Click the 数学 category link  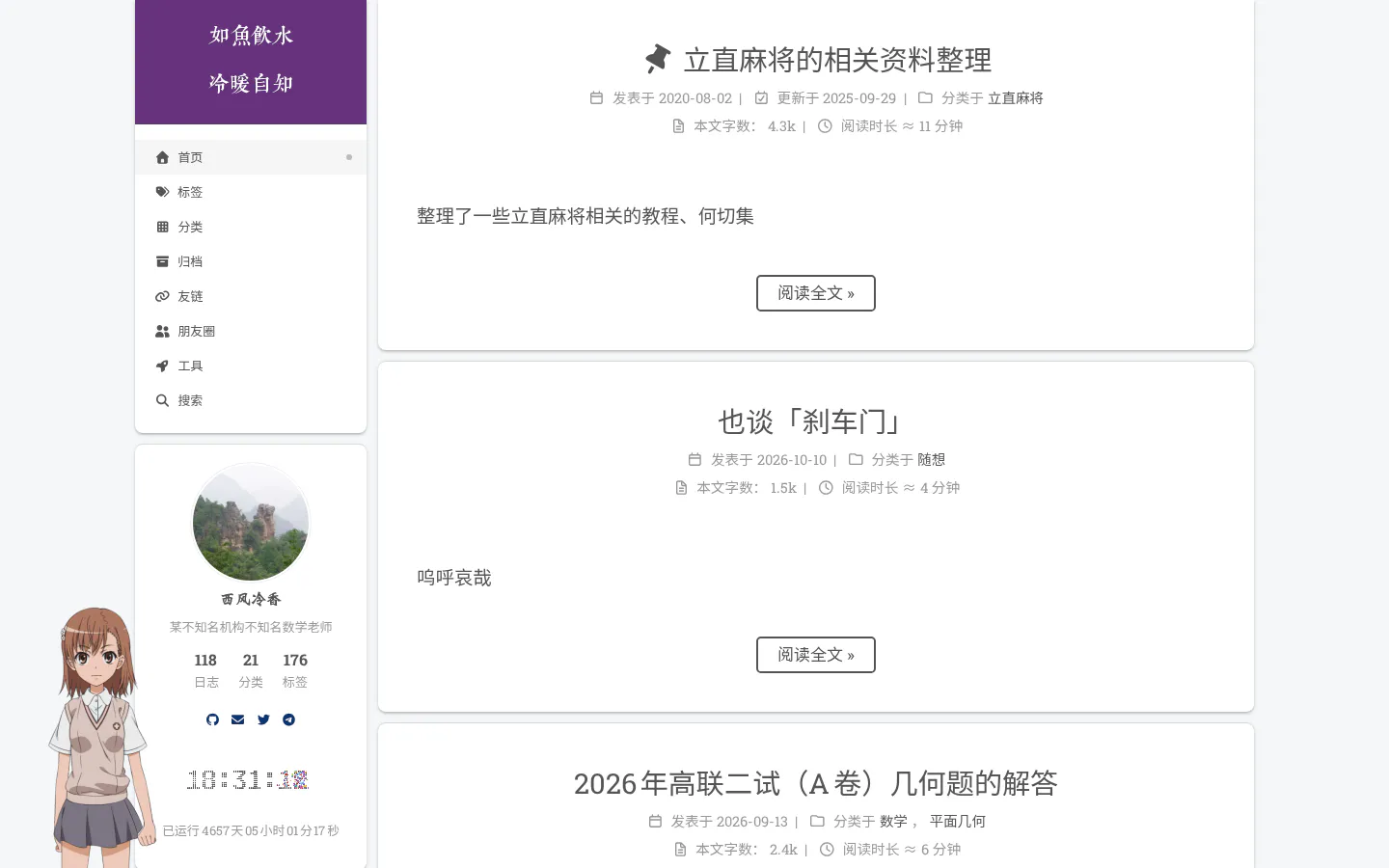point(893,822)
